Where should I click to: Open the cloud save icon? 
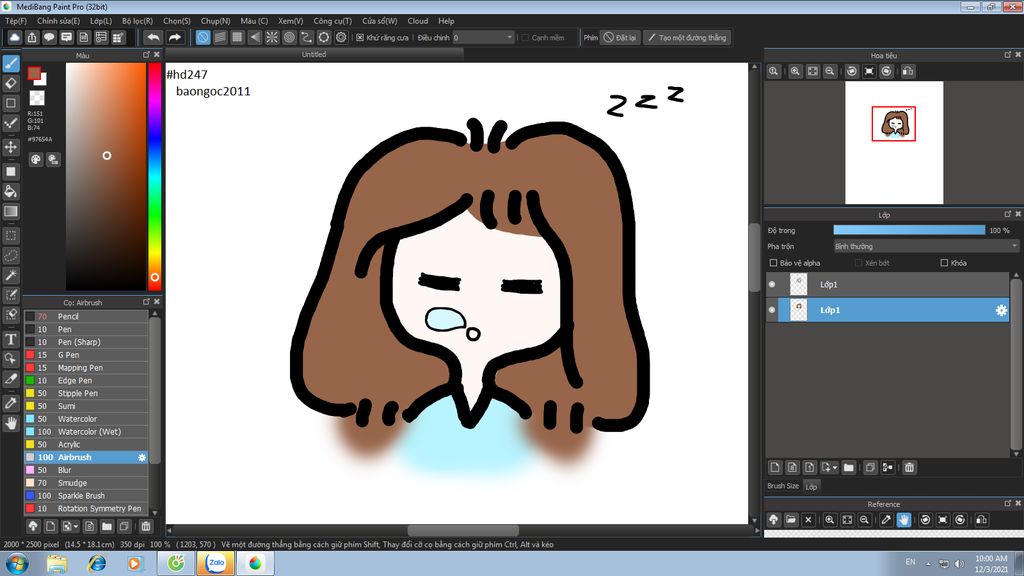coord(14,37)
